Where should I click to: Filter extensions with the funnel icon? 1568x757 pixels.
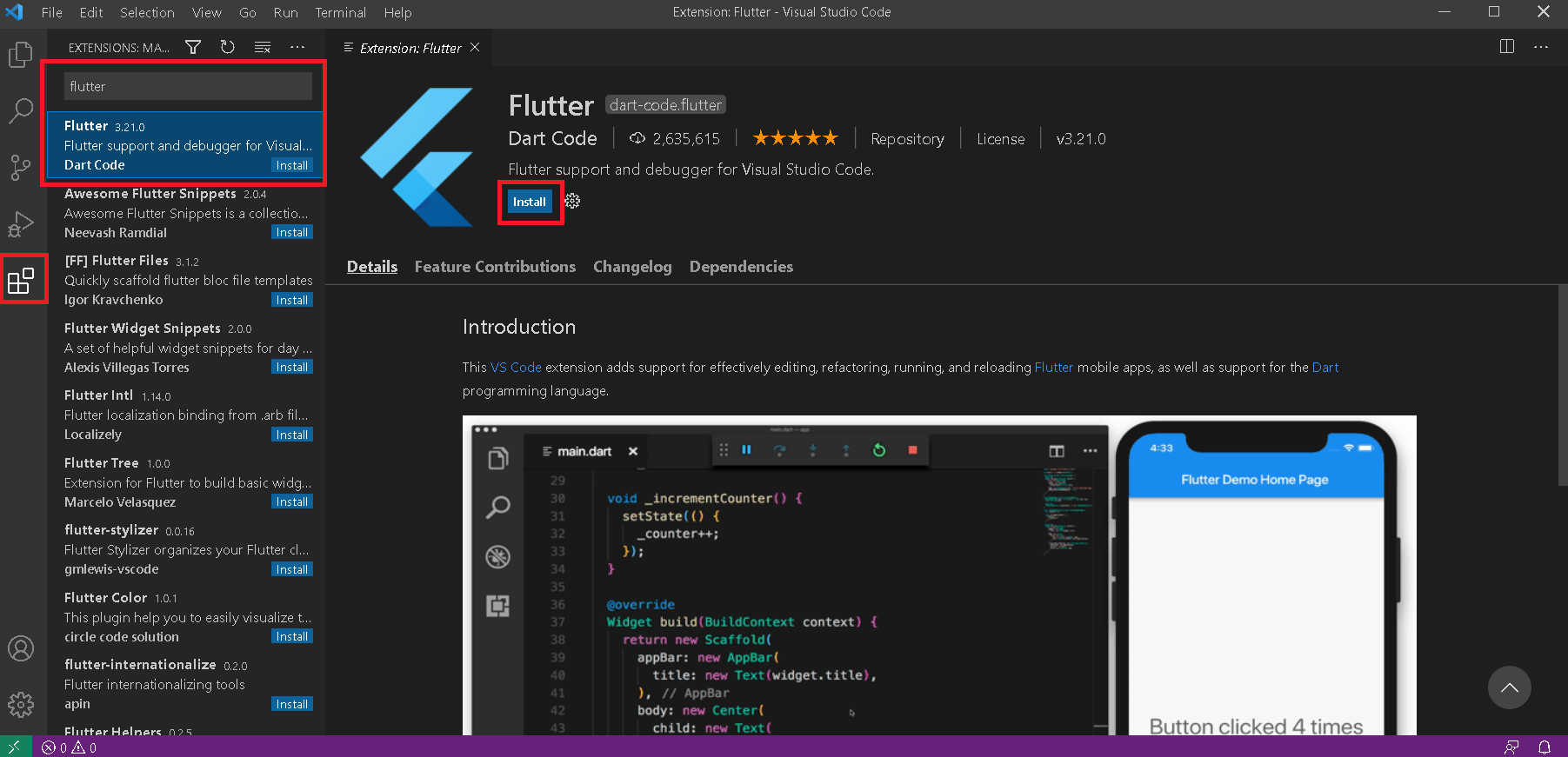[193, 47]
